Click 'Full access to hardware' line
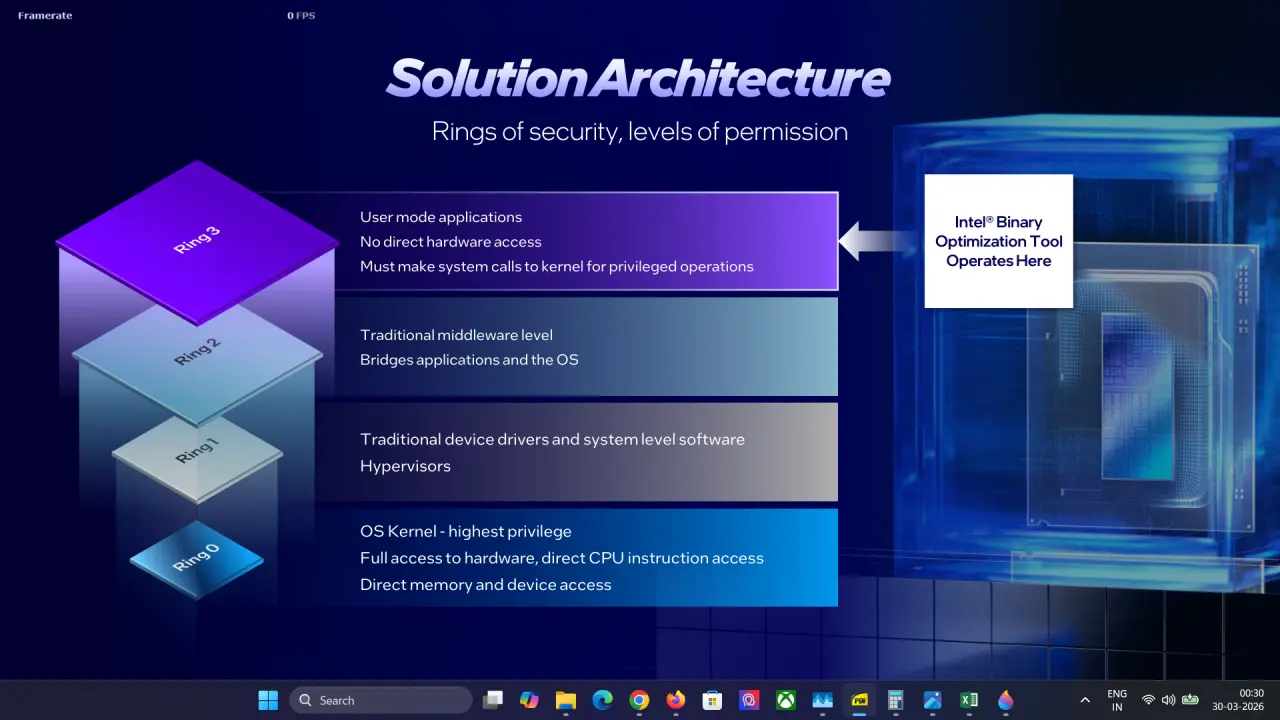Image resolution: width=1280 pixels, height=720 pixels. 562,558
